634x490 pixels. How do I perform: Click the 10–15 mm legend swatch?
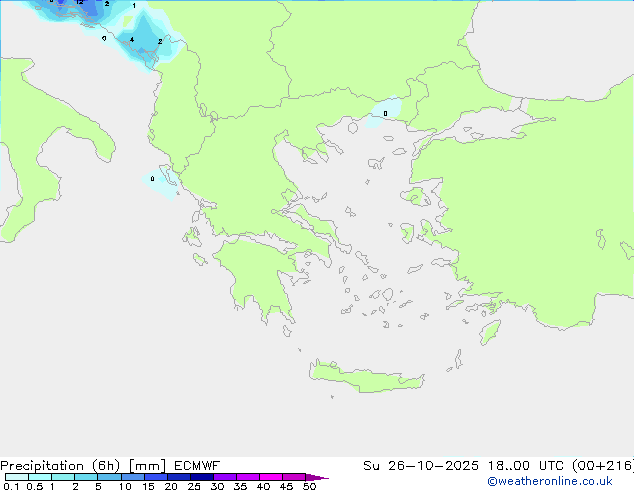(x=132, y=477)
